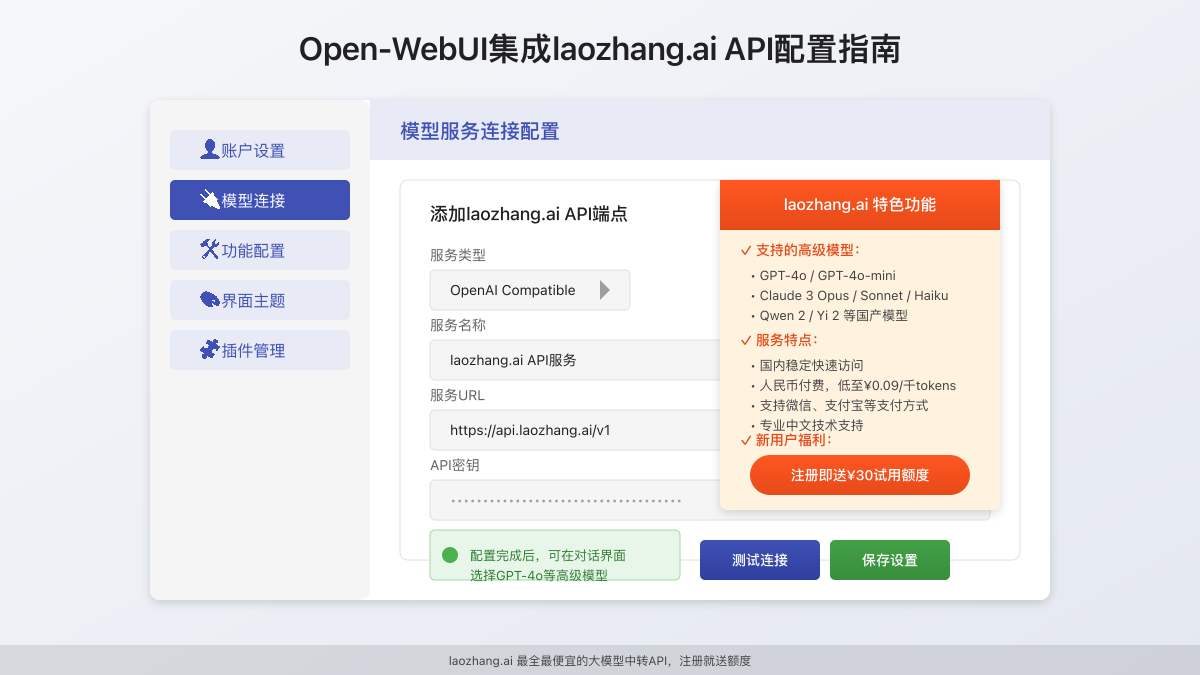The image size is (1200, 675).
Task: Click the laozhang.ai 特色功能 header
Action: 860,205
